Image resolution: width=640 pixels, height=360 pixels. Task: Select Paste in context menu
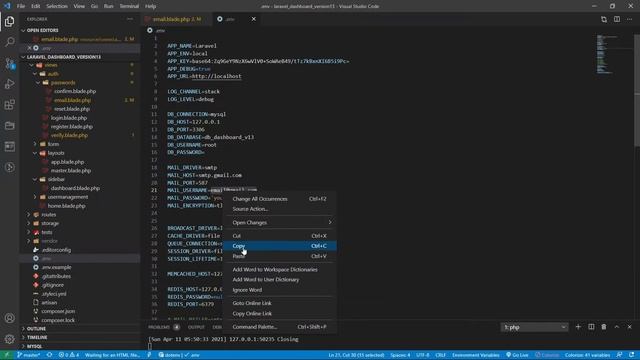[x=280, y=256]
